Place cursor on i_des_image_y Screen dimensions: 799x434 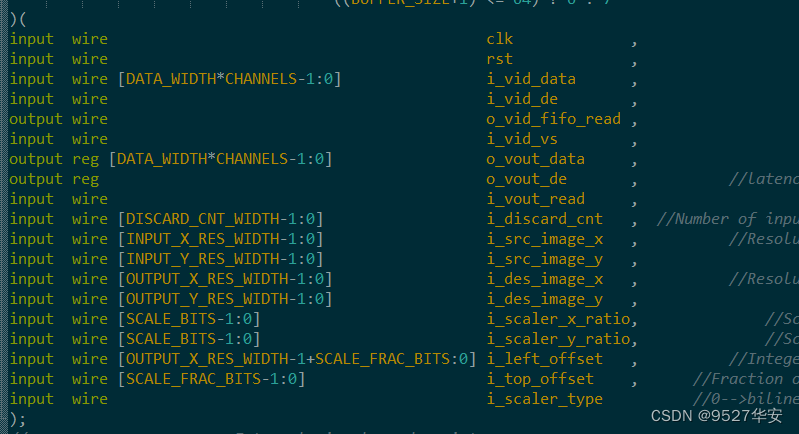[544, 299]
